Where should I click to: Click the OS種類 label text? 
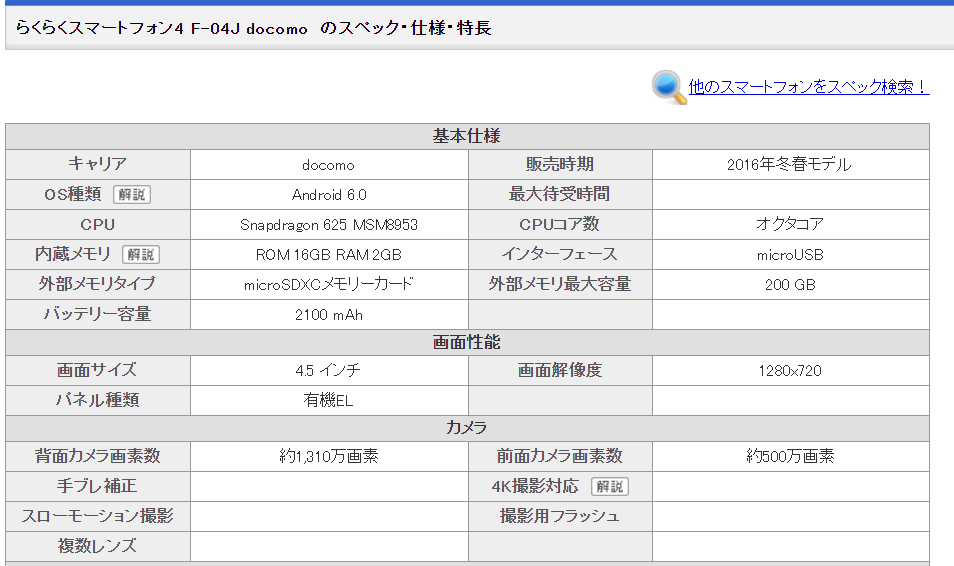[72, 194]
